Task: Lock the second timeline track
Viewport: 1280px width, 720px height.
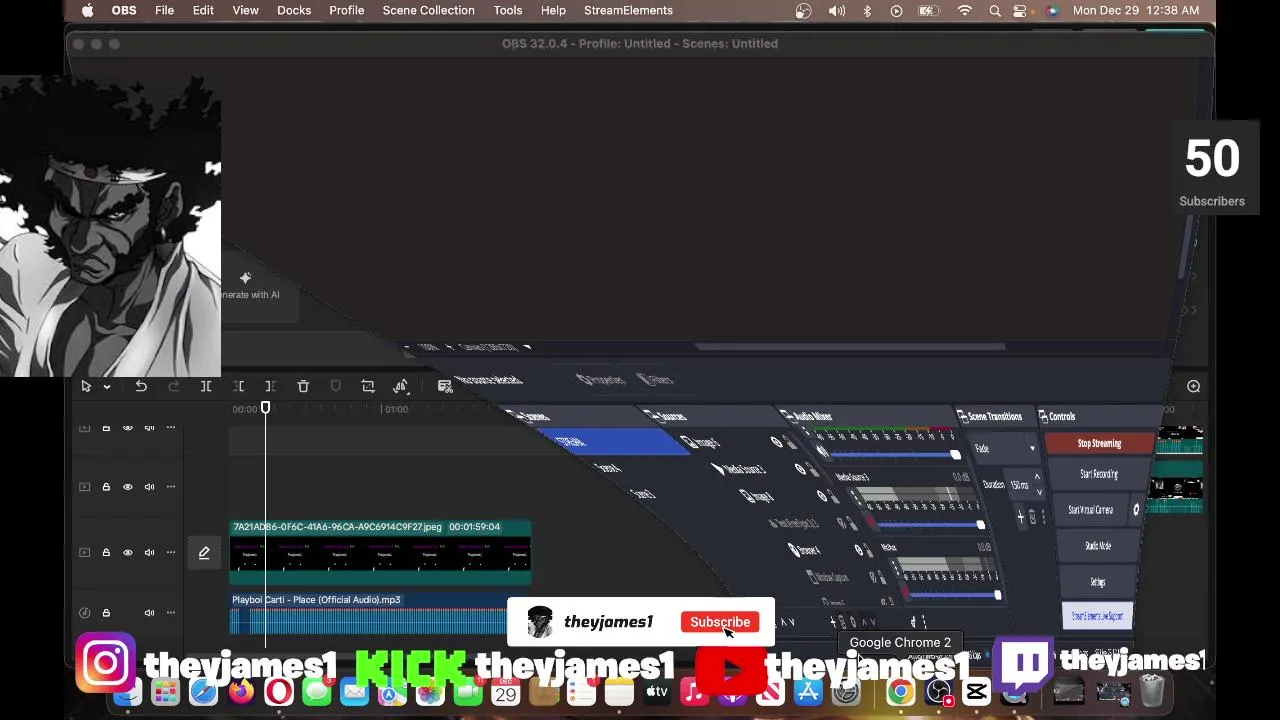Action: [x=106, y=487]
